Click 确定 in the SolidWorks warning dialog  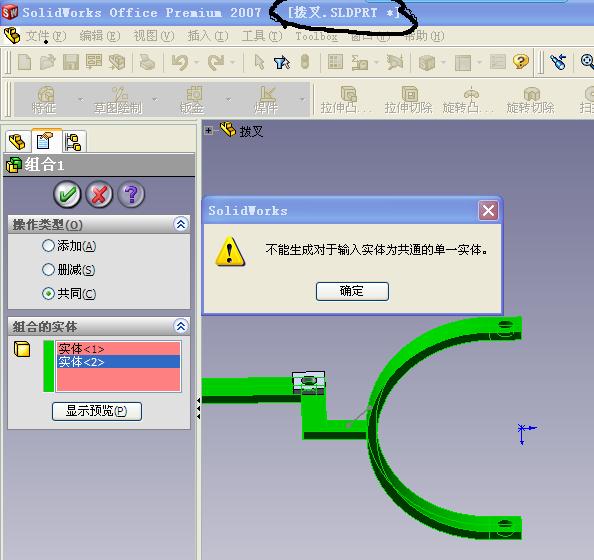[x=352, y=291]
